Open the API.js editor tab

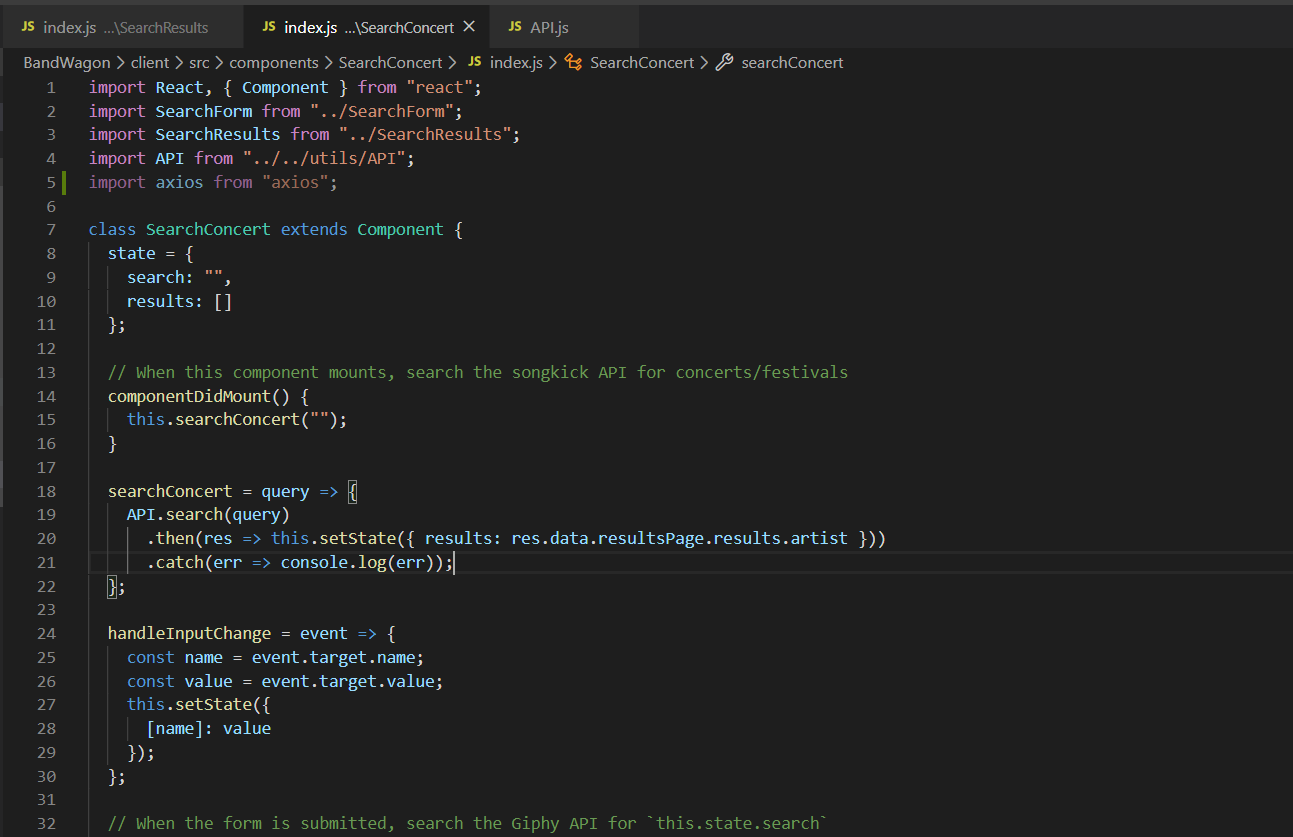563,27
